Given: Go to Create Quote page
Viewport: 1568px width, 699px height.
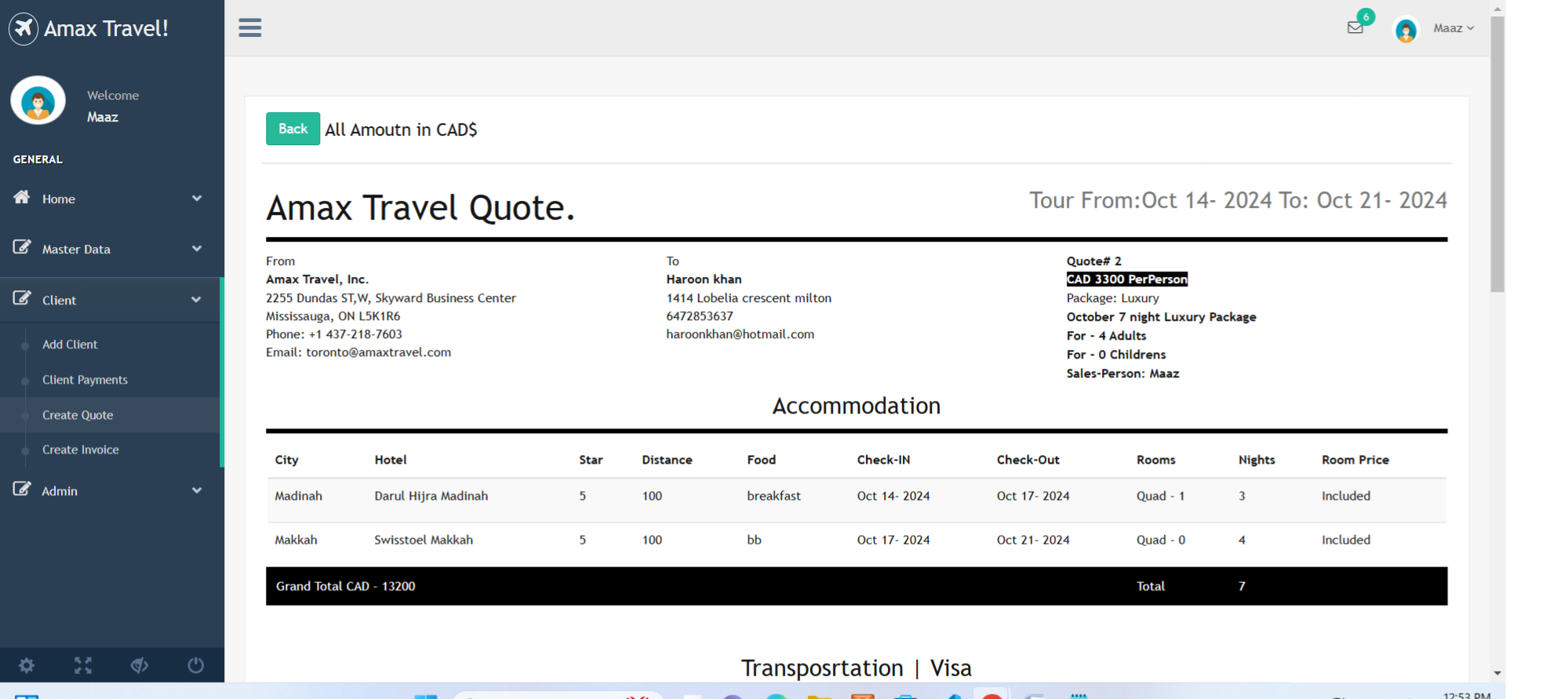Looking at the screenshot, I should point(78,415).
